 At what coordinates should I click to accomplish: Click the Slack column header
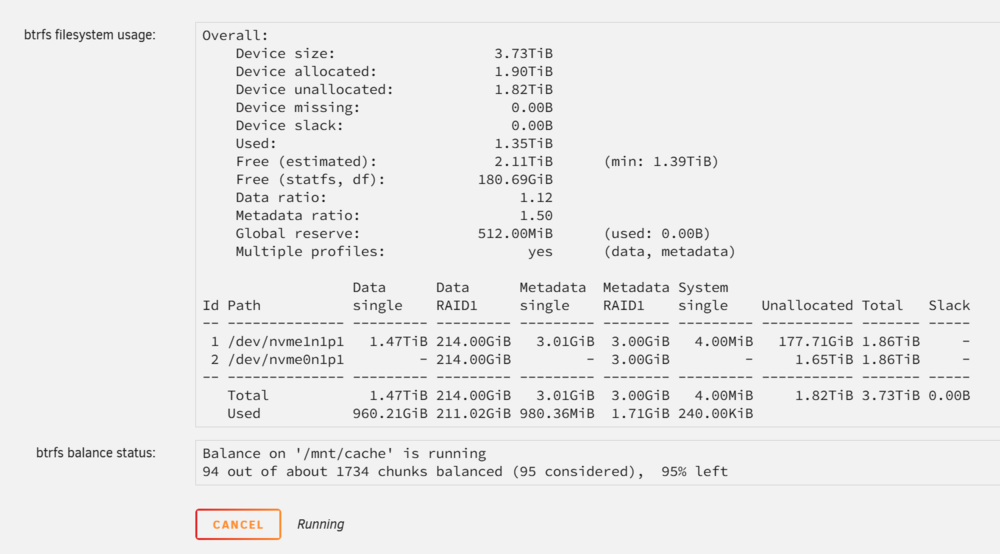[949, 305]
